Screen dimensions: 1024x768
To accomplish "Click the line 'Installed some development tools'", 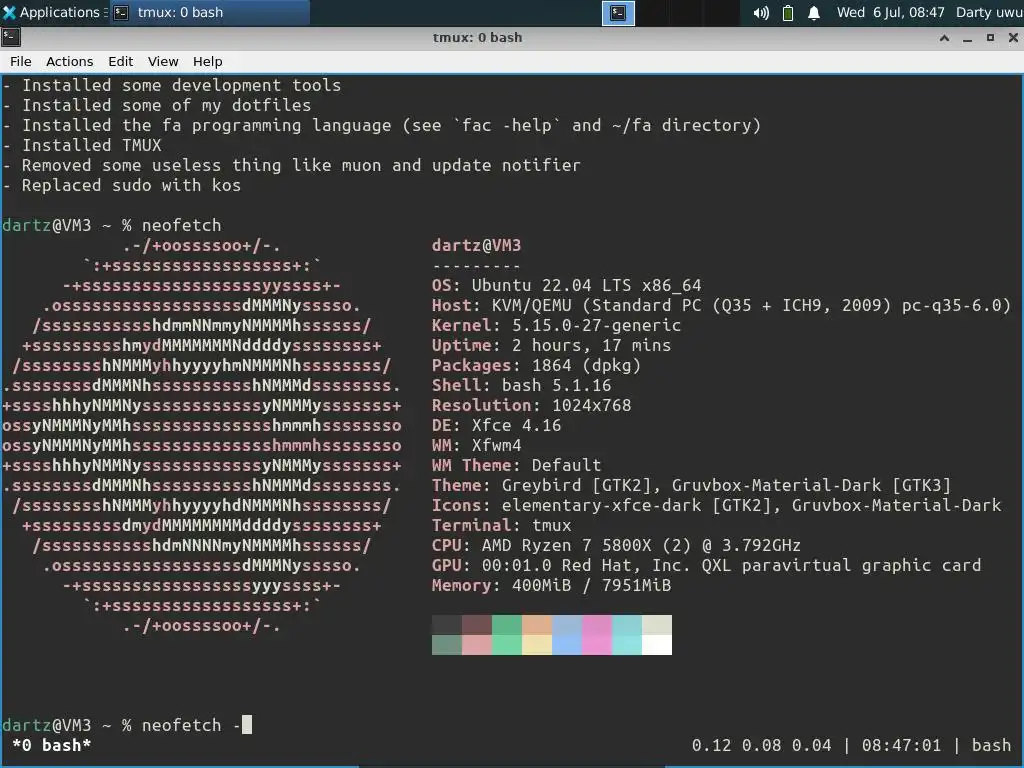I will pos(172,86).
